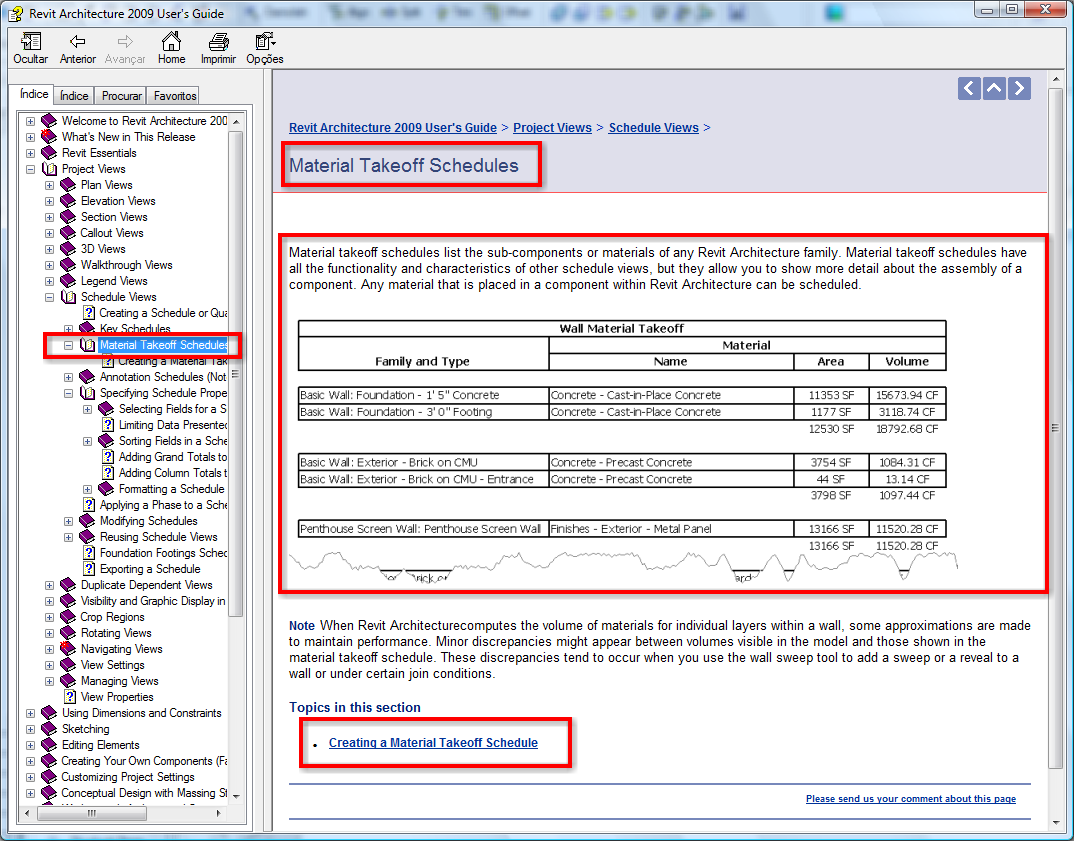
Task: Open the Opções toolbar menu
Action: 264,42
